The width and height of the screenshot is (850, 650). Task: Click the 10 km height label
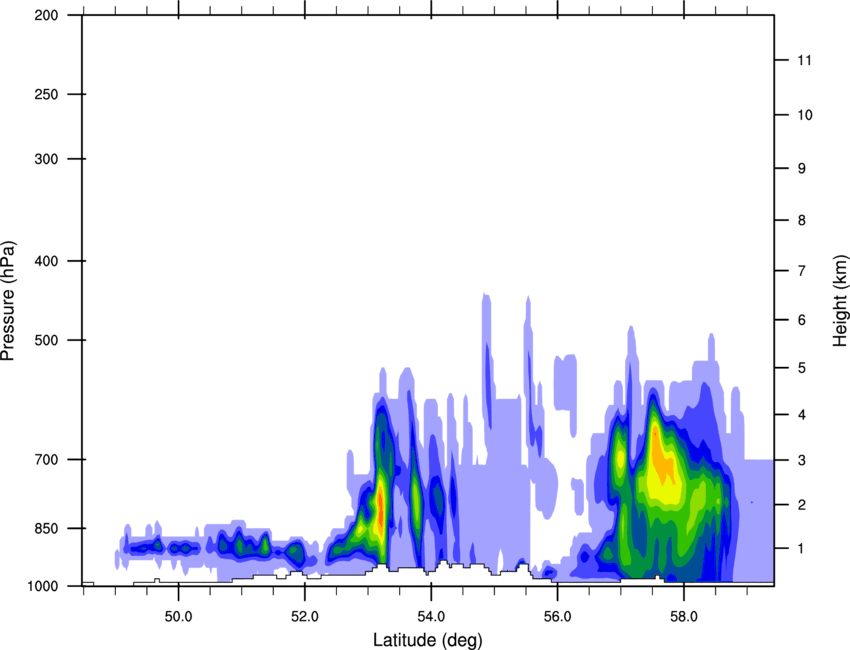coord(805,115)
